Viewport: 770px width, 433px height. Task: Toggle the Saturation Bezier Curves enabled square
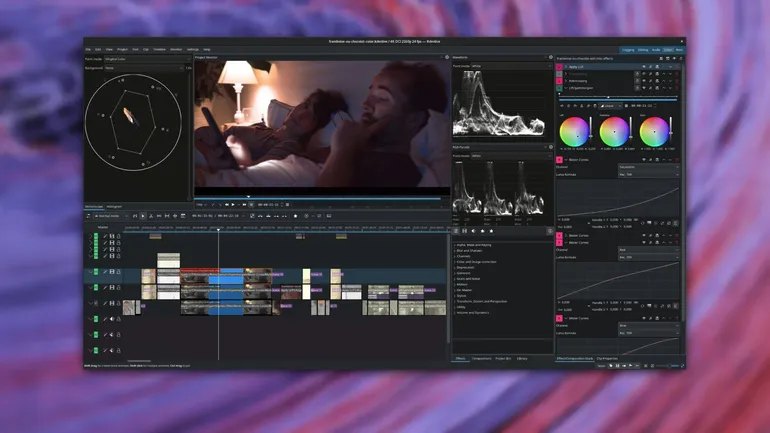click(x=559, y=160)
